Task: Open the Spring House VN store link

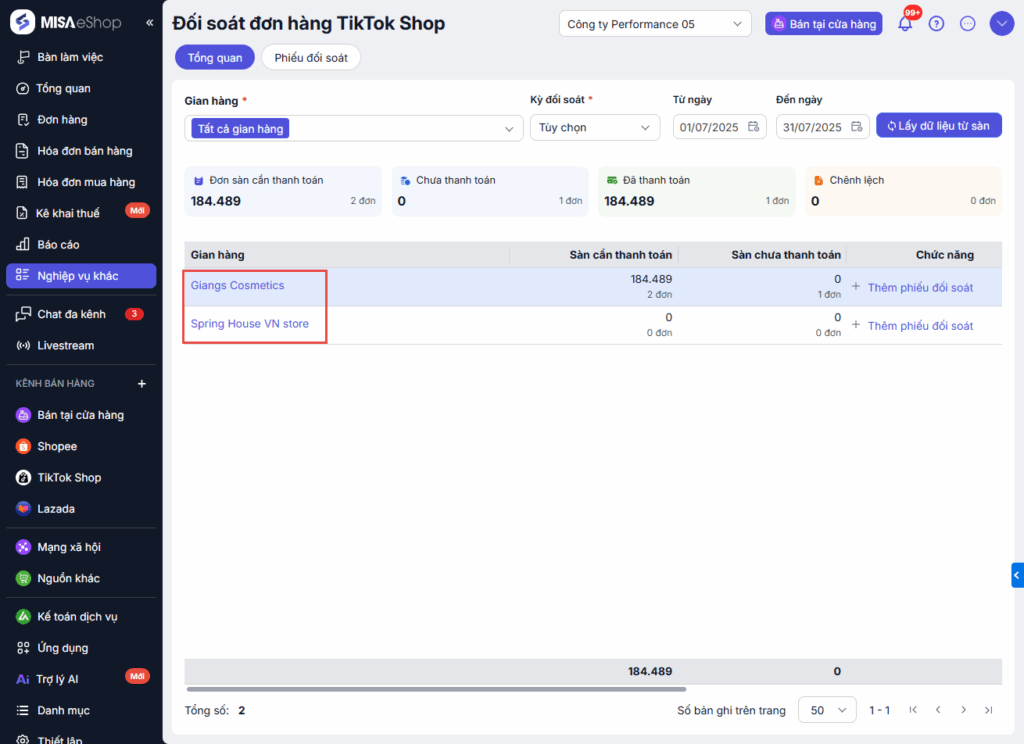Action: point(249,324)
